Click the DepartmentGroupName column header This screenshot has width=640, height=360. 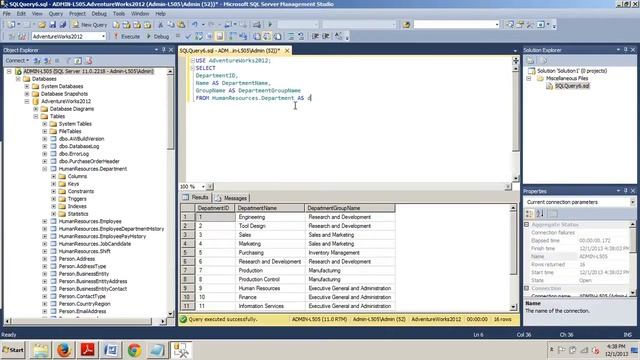tap(350, 208)
